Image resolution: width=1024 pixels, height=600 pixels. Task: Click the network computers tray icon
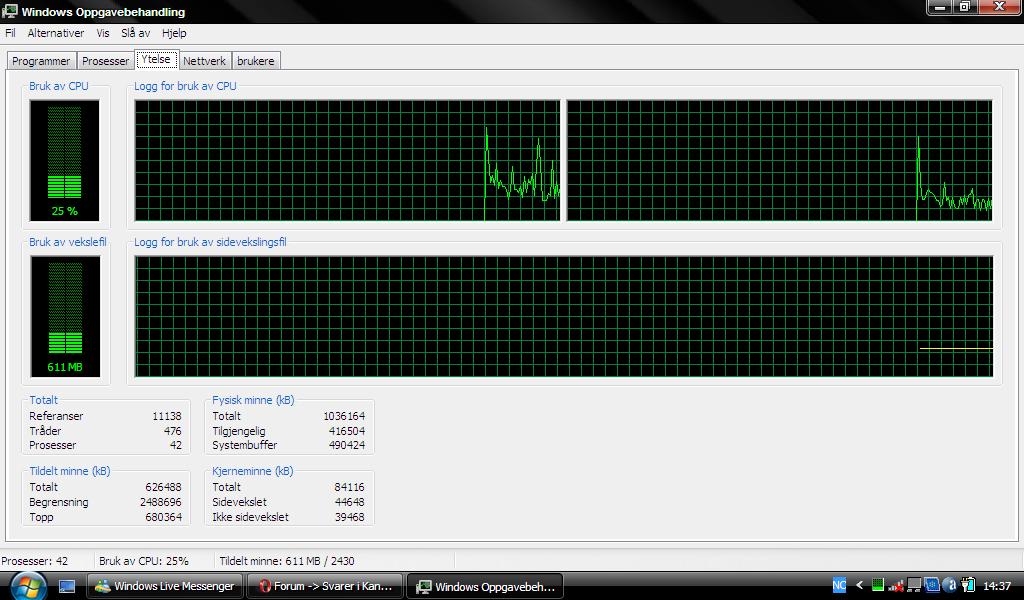click(914, 586)
